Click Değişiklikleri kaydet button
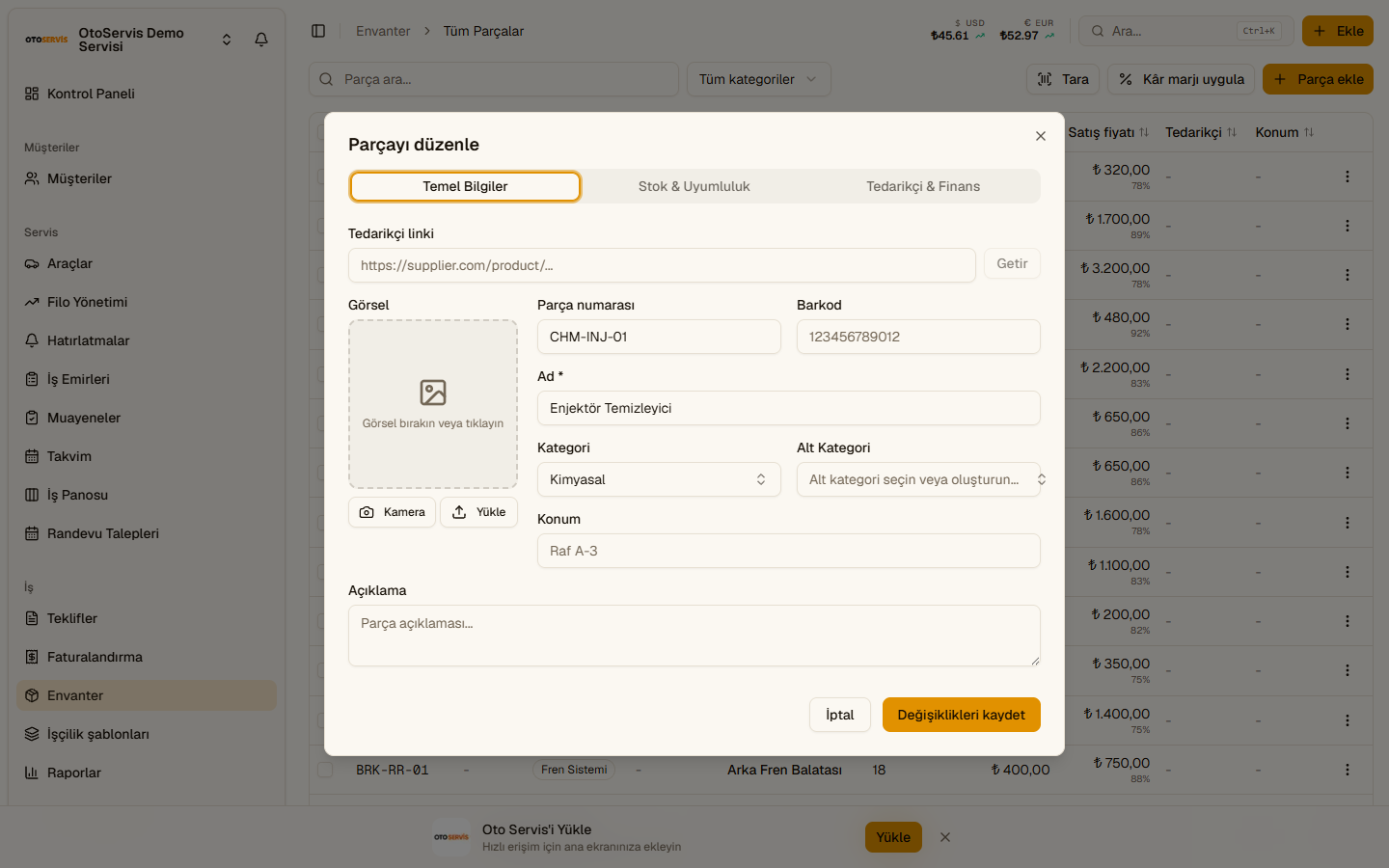Screen dimensions: 1389x868 coord(962,715)
